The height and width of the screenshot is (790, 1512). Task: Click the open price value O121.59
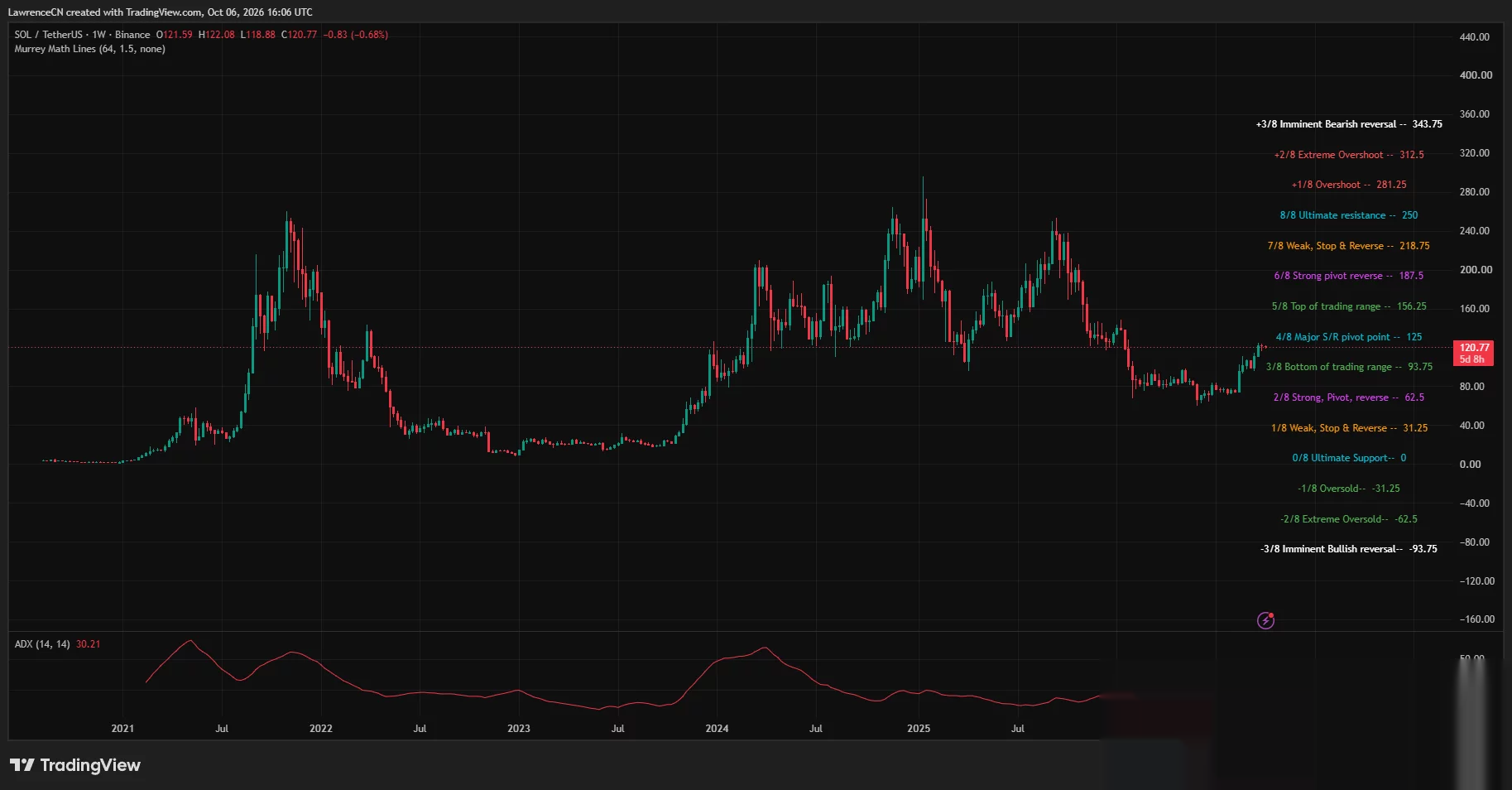[174, 35]
